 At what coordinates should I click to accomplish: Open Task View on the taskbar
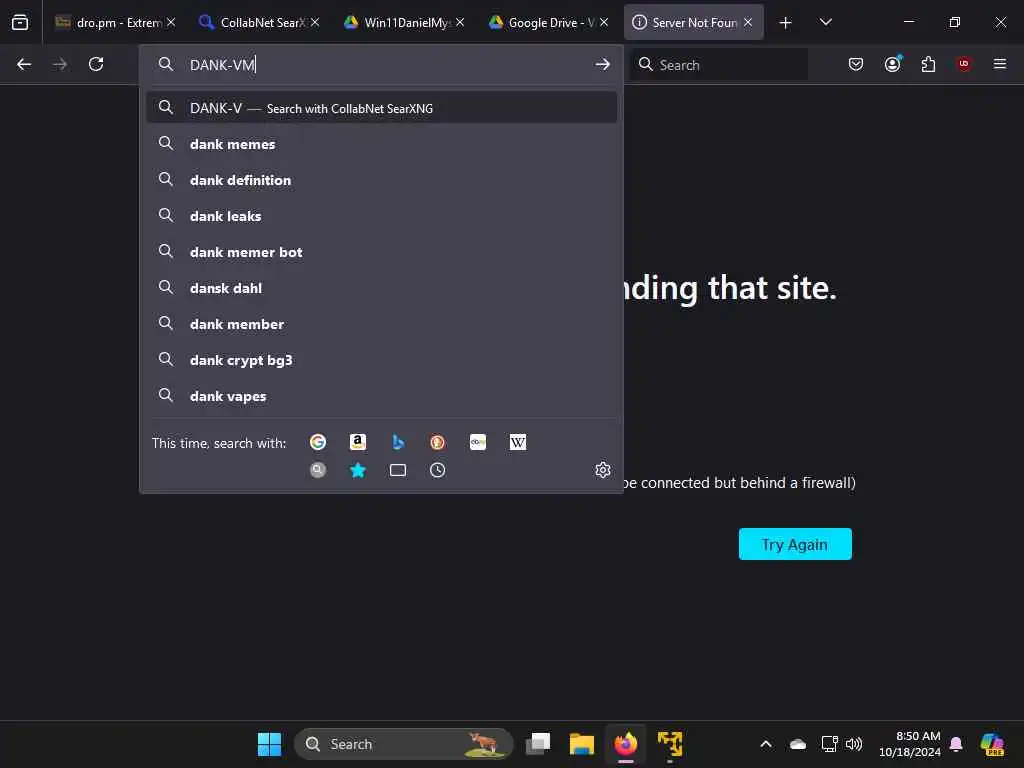point(538,744)
